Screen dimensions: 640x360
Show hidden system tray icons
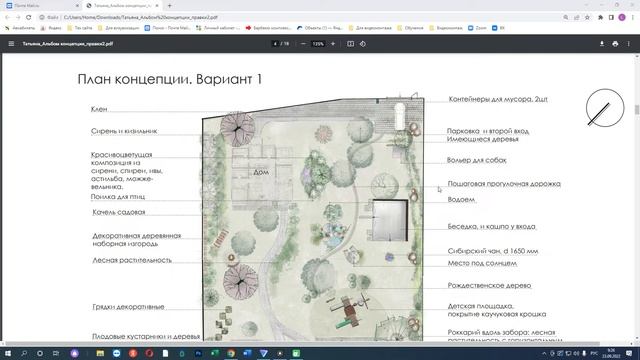tap(544, 353)
